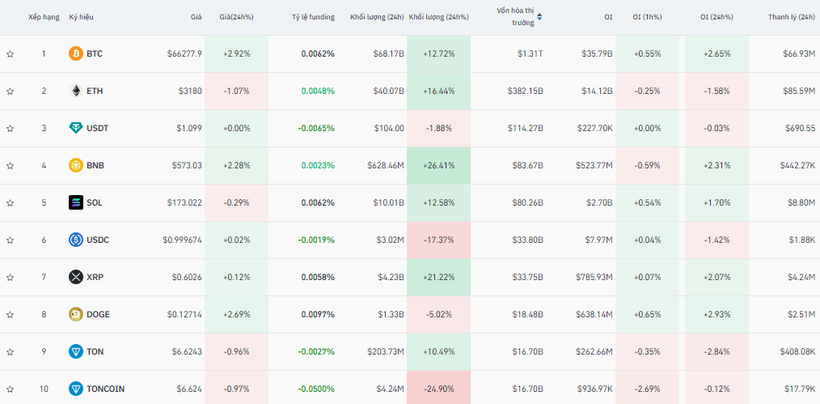Toggle the star for BNB row

tap(10, 166)
